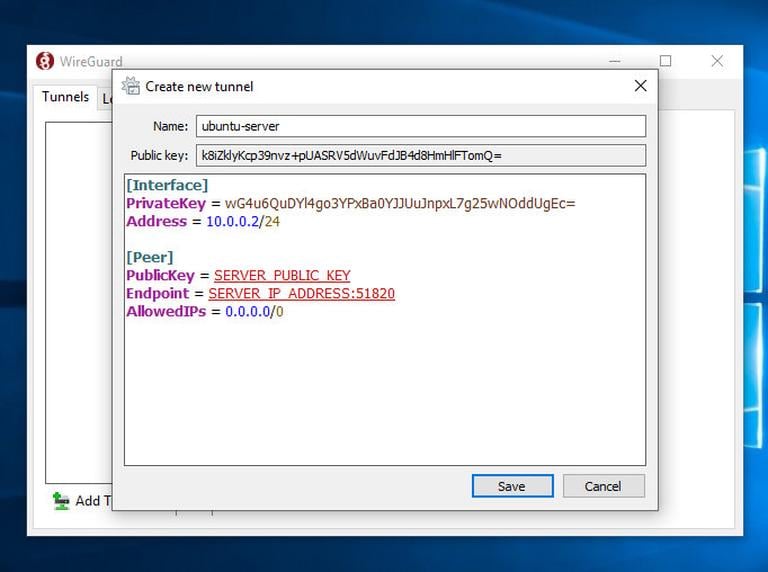Click the AllowedIPs keyword
Image resolution: width=768 pixels, height=572 pixels.
coord(166,311)
